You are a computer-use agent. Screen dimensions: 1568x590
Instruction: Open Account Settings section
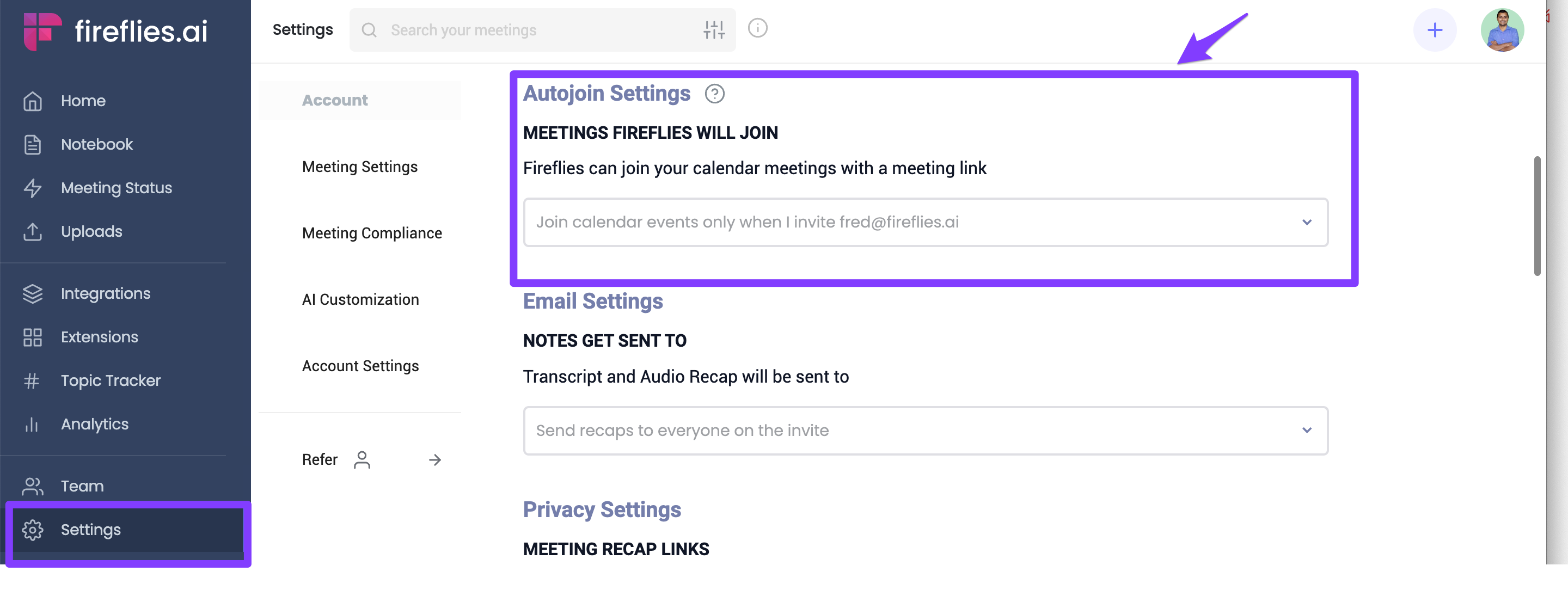pyautogui.click(x=360, y=366)
